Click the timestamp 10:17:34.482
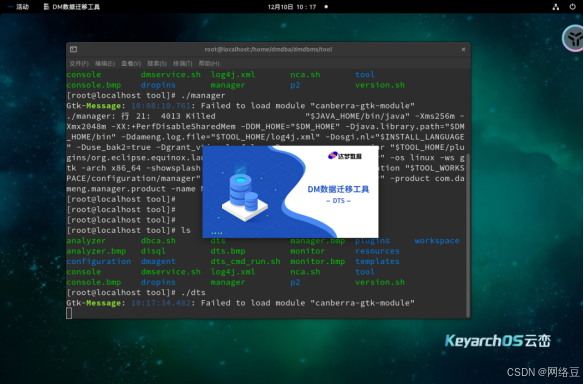This screenshot has width=584, height=384. [161, 303]
